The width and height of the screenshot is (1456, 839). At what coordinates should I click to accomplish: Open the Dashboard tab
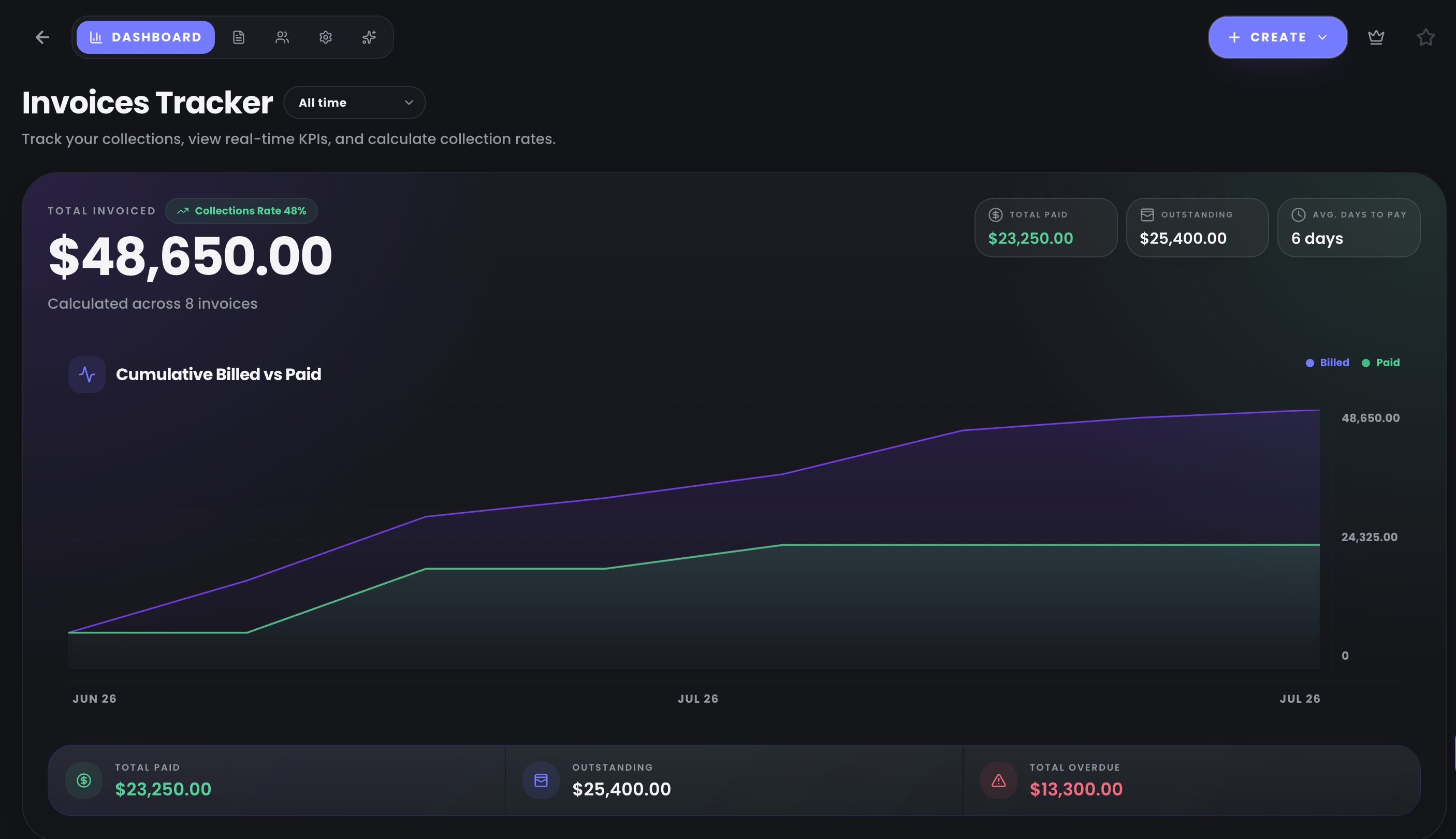(145, 37)
